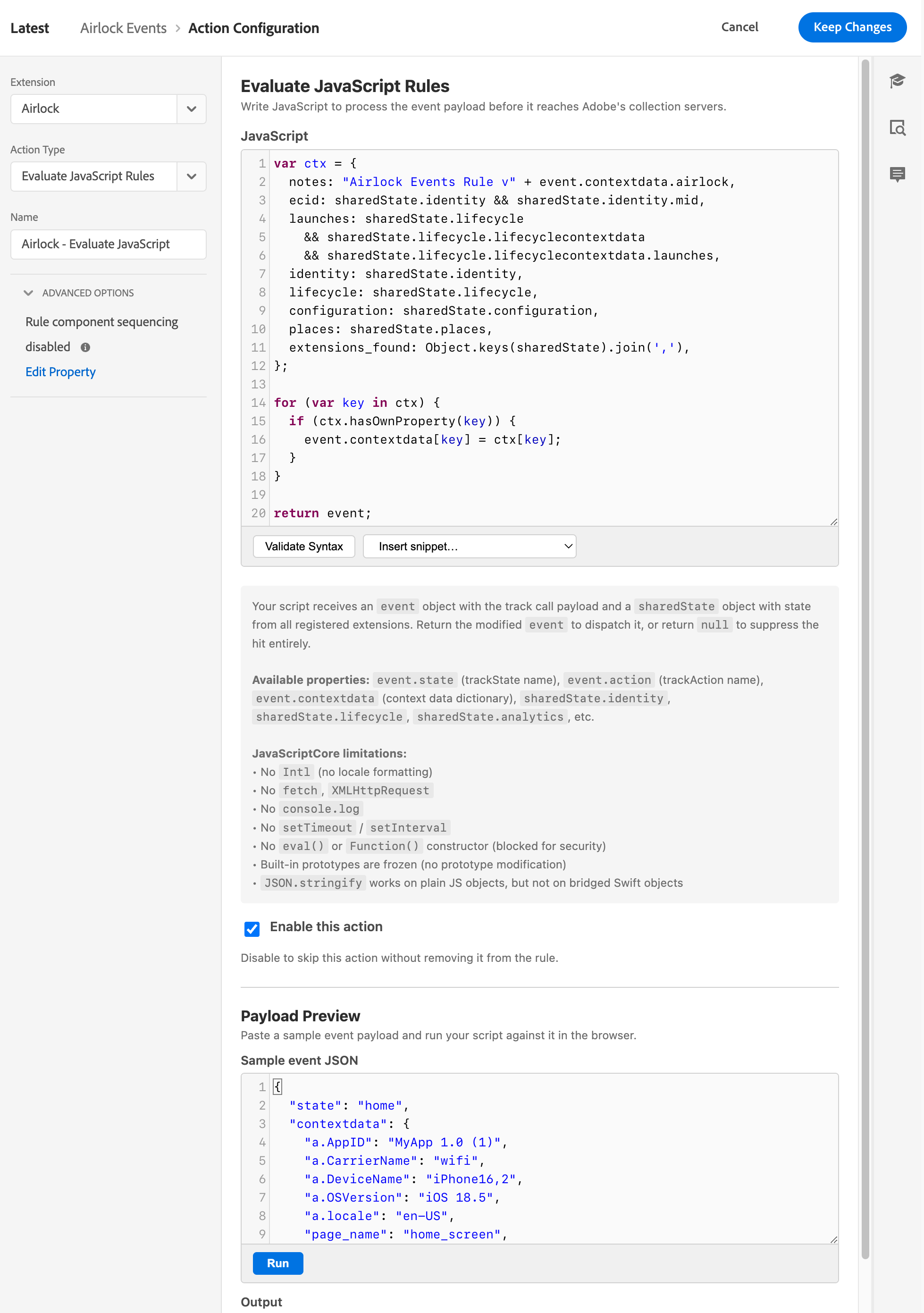Click the 'JSON.stringify' code chip
924x1313 pixels.
[x=313, y=883]
